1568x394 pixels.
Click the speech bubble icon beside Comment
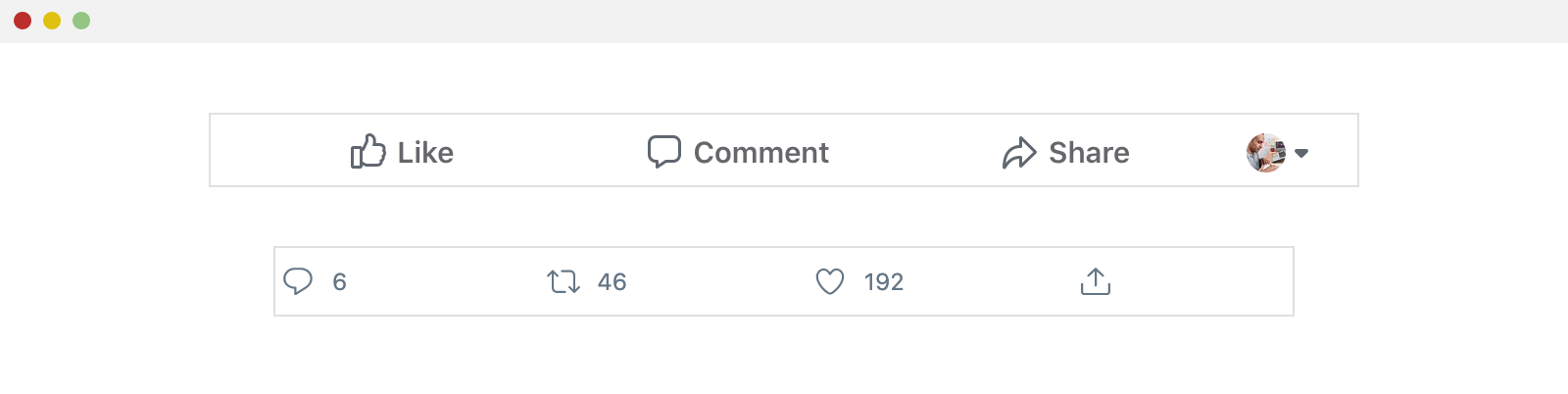tap(663, 152)
